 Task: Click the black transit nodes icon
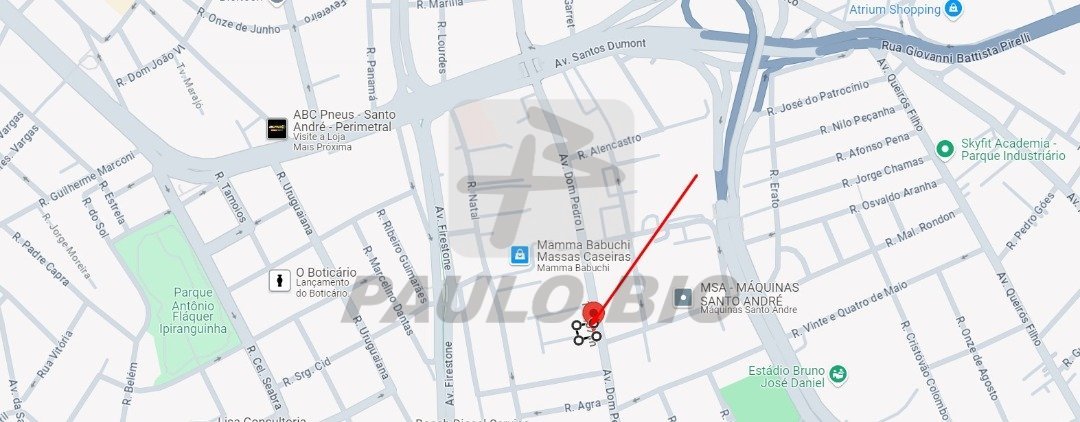[586, 333]
